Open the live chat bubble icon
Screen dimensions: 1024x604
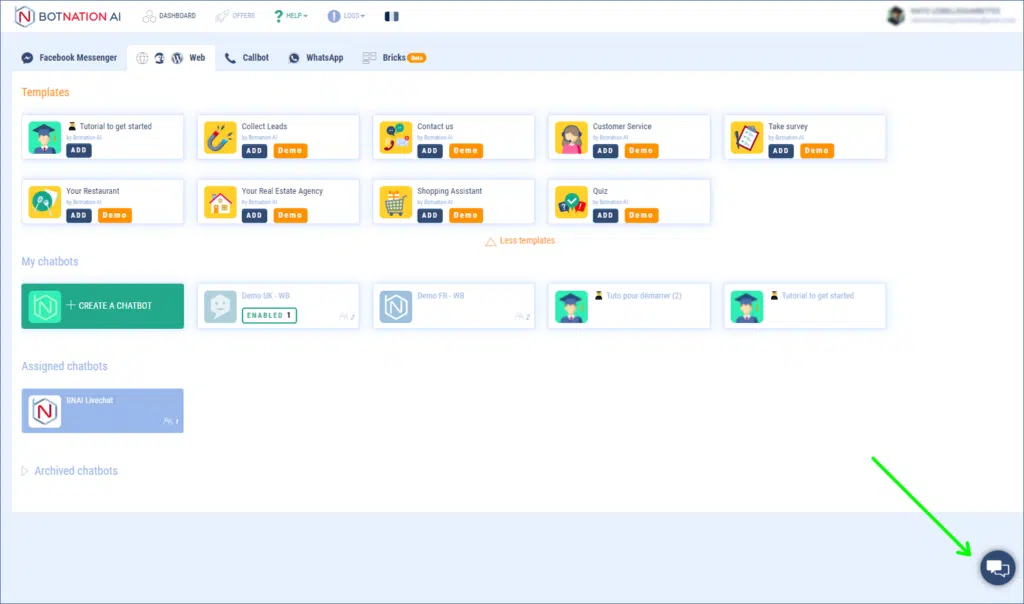click(x=996, y=568)
